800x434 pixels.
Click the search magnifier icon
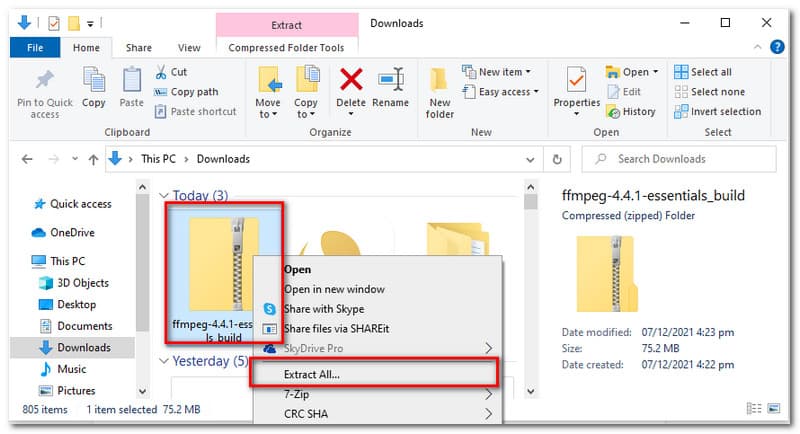tap(601, 159)
